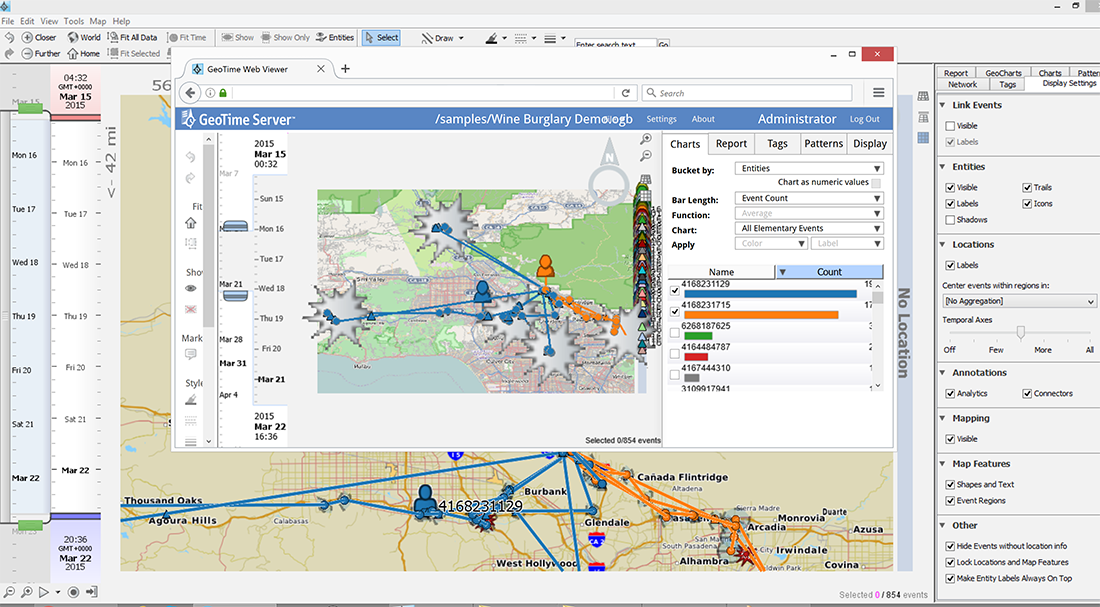Click the highlighter color tool in desktop toolbar

[x=492, y=38]
